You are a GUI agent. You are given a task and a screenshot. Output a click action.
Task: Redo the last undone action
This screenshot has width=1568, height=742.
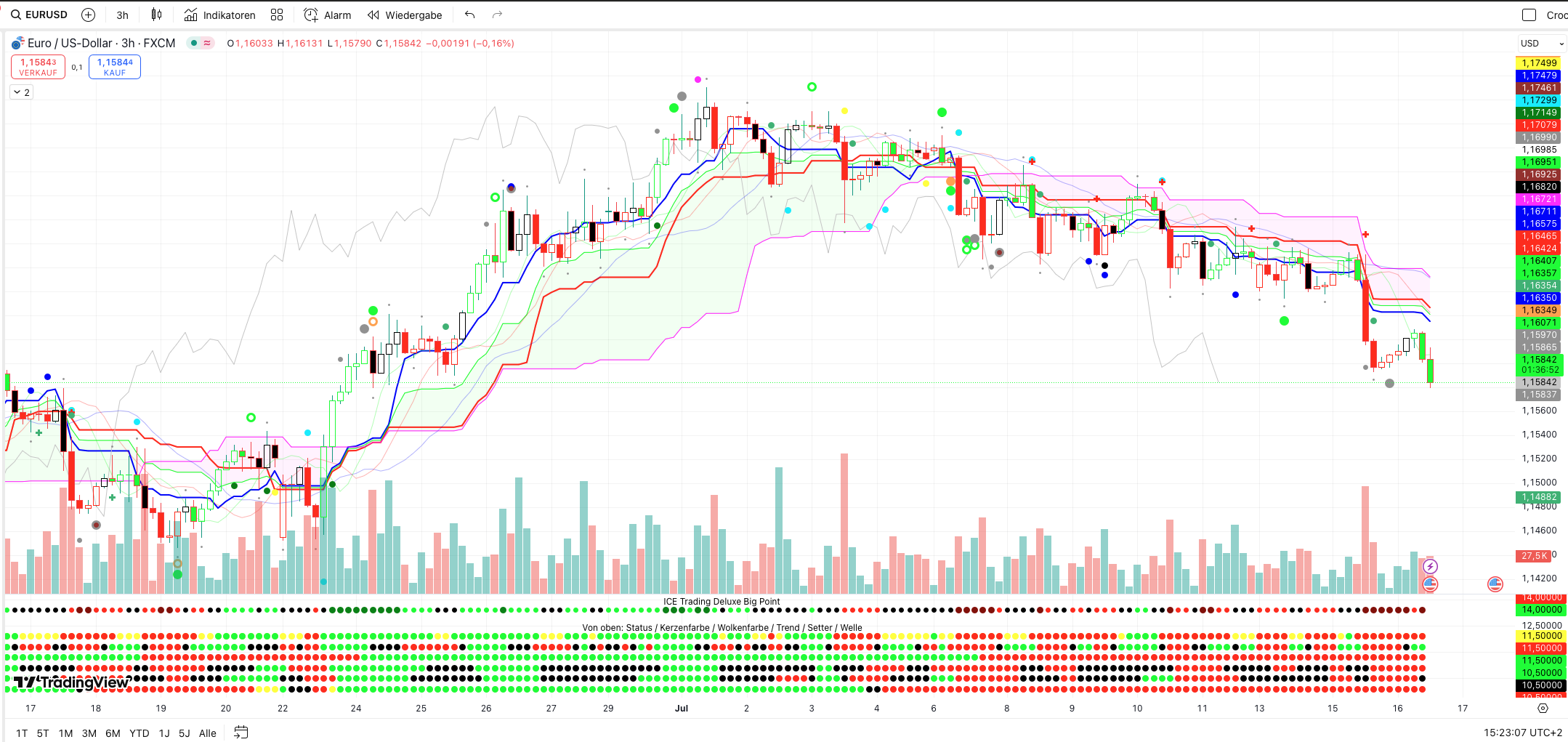497,15
